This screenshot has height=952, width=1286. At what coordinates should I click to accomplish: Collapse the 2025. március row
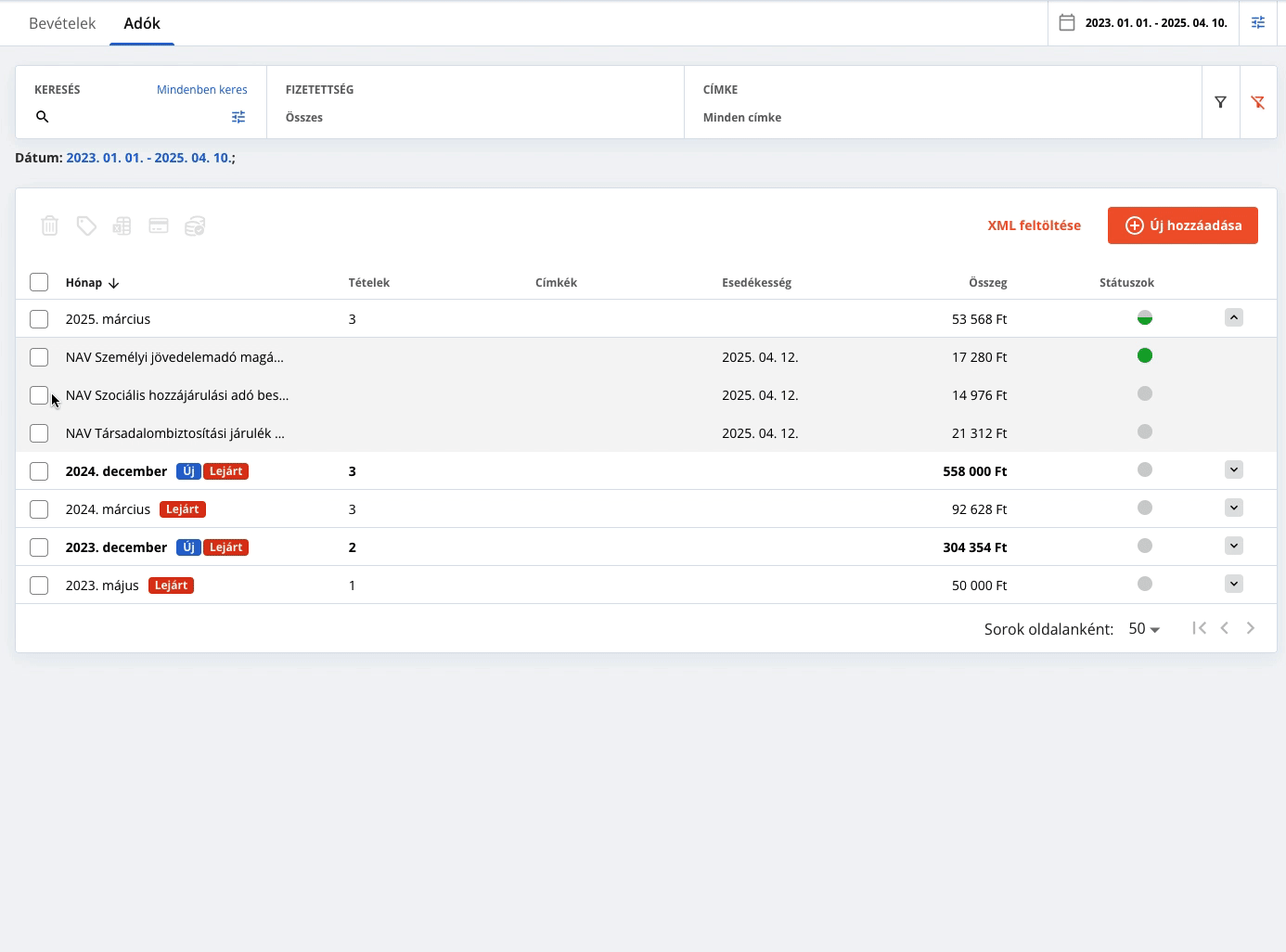(x=1234, y=317)
